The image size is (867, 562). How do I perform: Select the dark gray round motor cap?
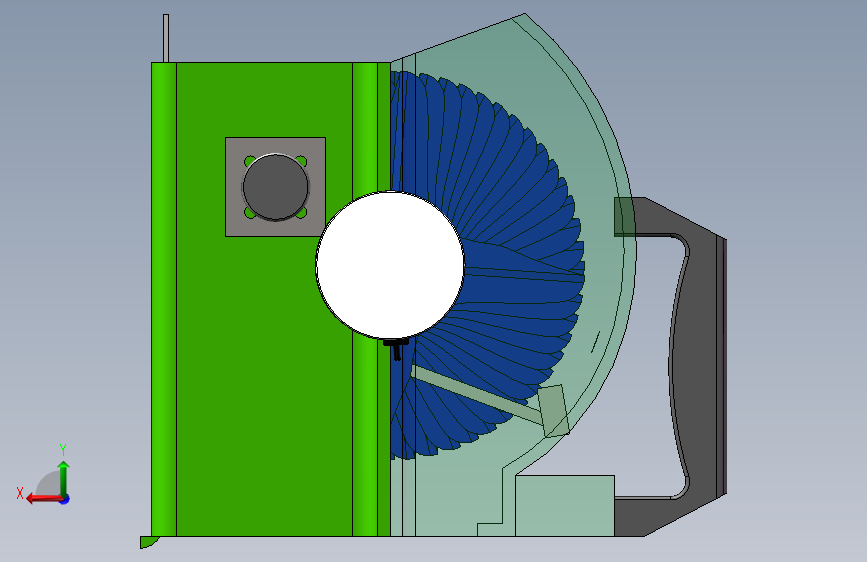point(275,187)
